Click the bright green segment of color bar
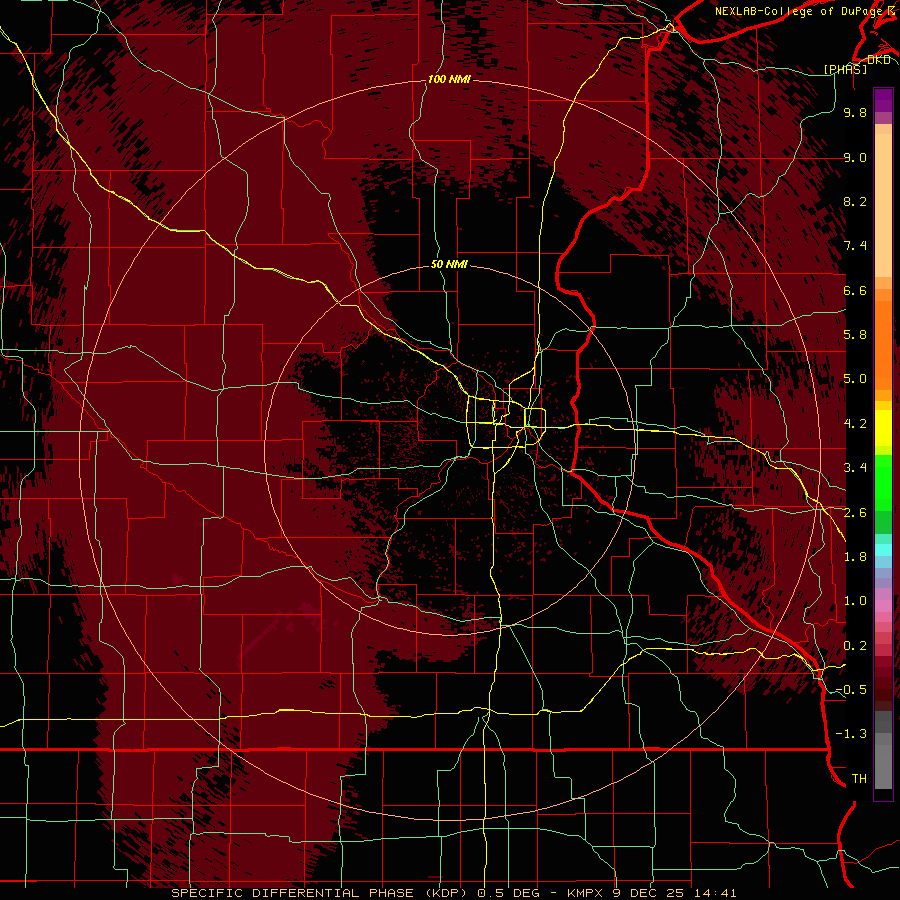 (x=883, y=483)
